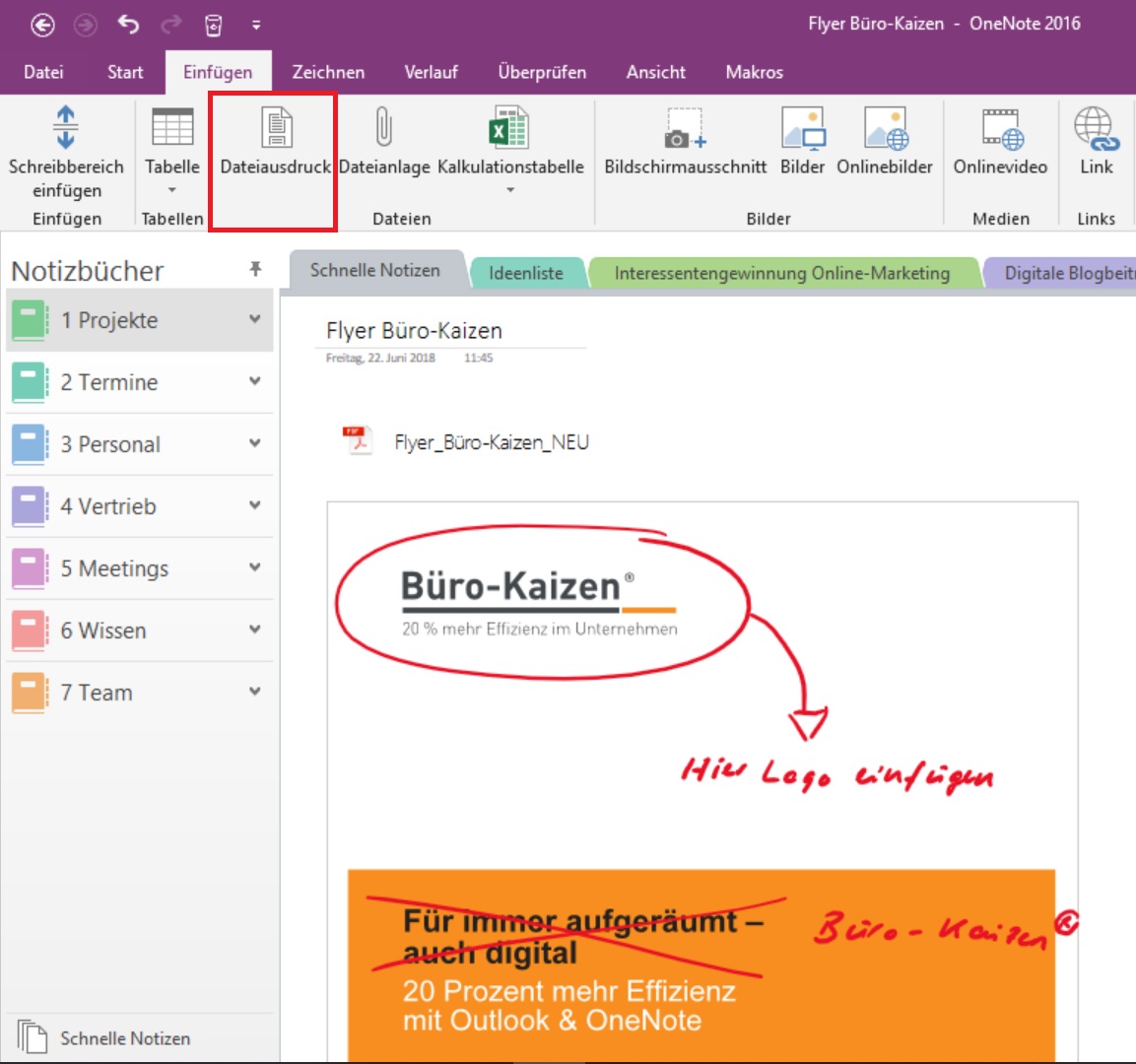The image size is (1136, 1064).
Task: Pin the Notizbücher pane
Action: (x=255, y=269)
